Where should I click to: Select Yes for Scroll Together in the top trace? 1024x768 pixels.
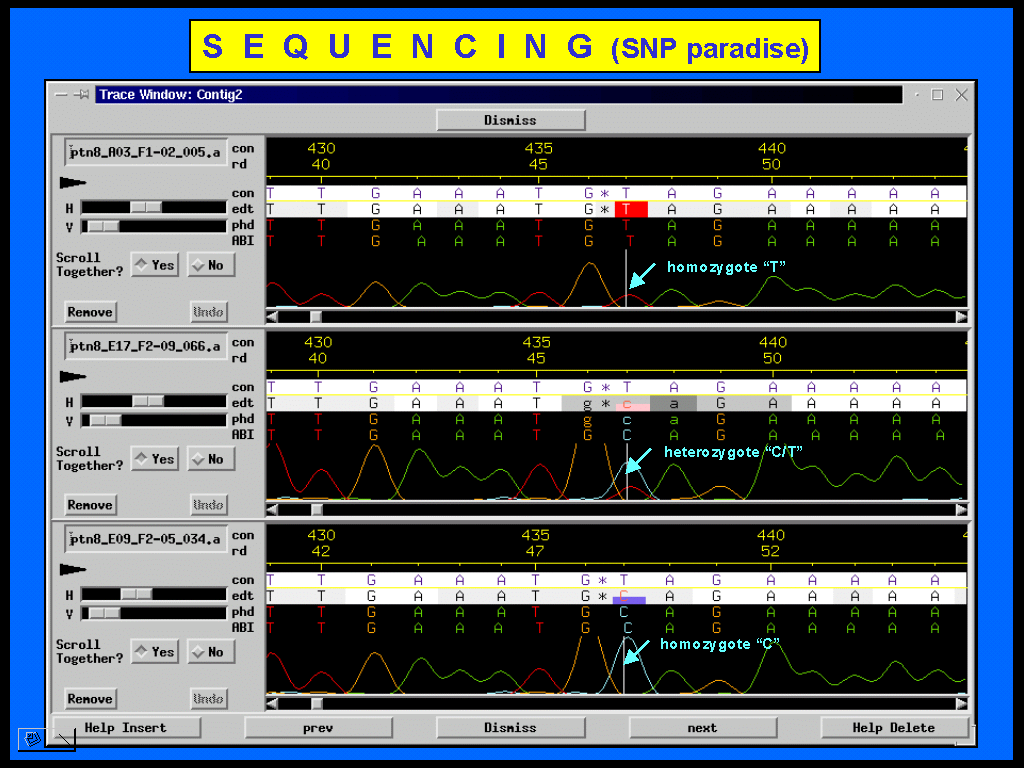coord(154,265)
